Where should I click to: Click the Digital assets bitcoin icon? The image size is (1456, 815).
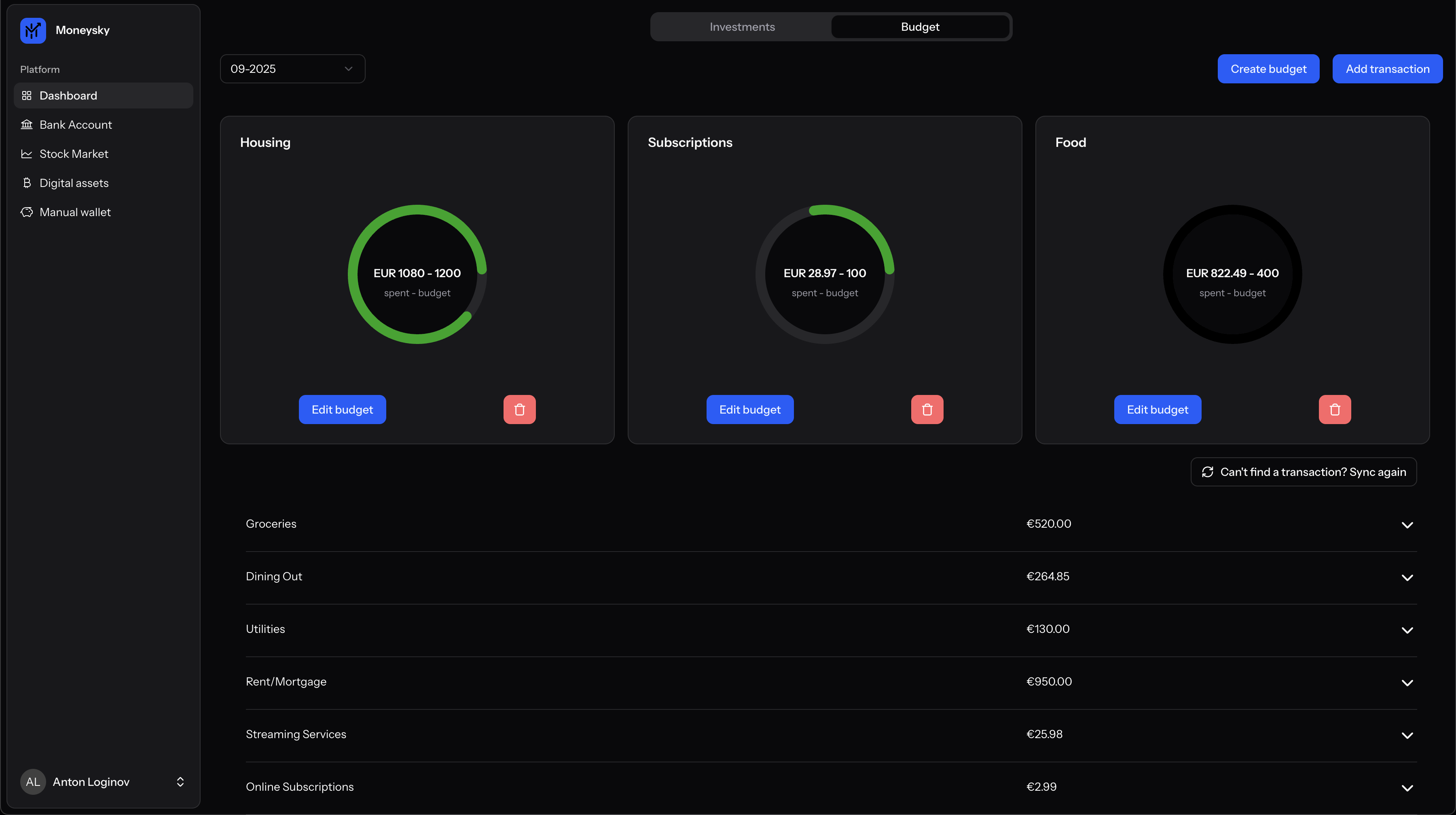27,183
